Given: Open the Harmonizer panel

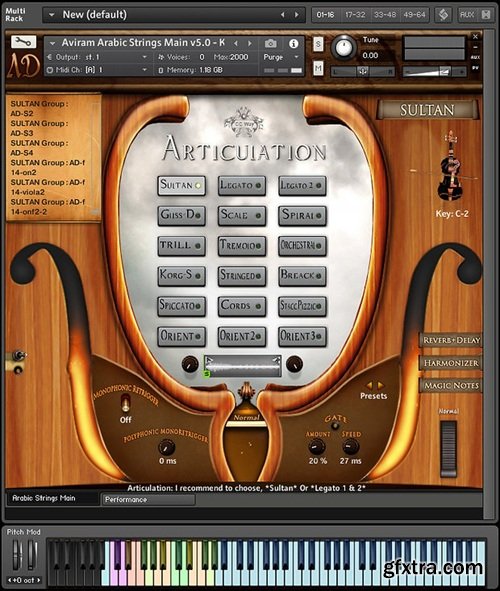Looking at the screenshot, I should point(451,363).
